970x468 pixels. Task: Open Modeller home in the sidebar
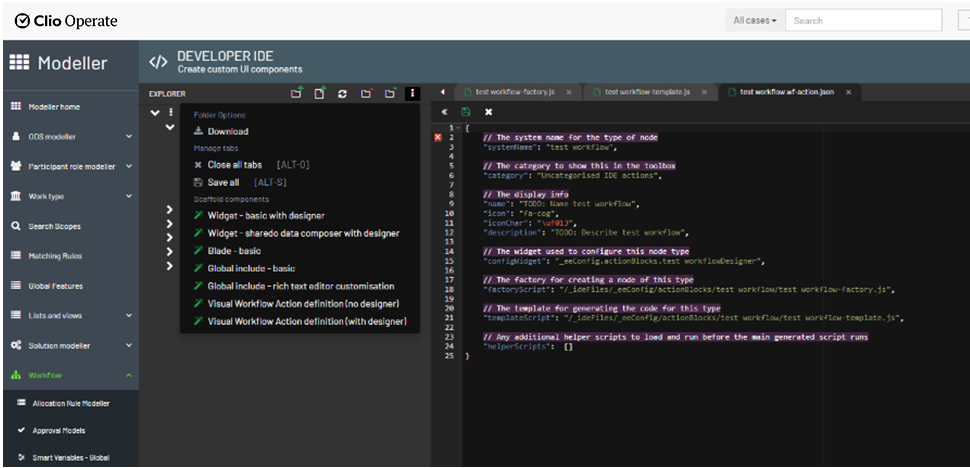54,107
